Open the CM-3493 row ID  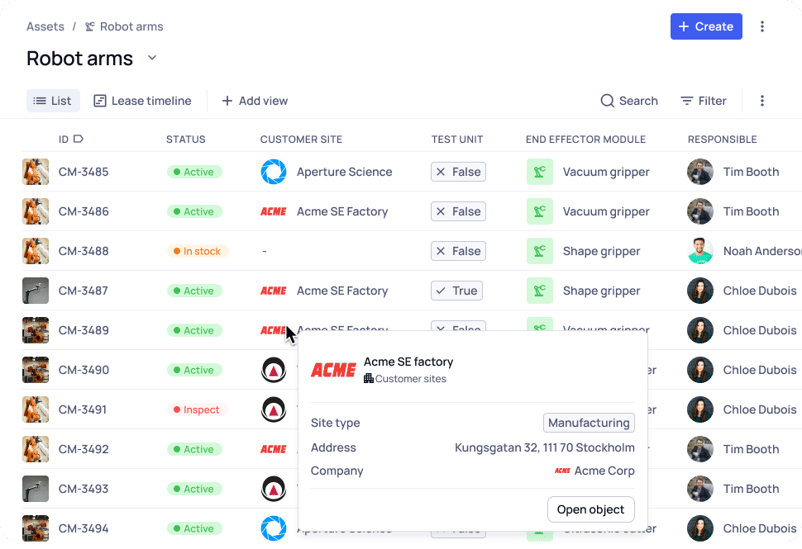pyautogui.click(x=83, y=489)
